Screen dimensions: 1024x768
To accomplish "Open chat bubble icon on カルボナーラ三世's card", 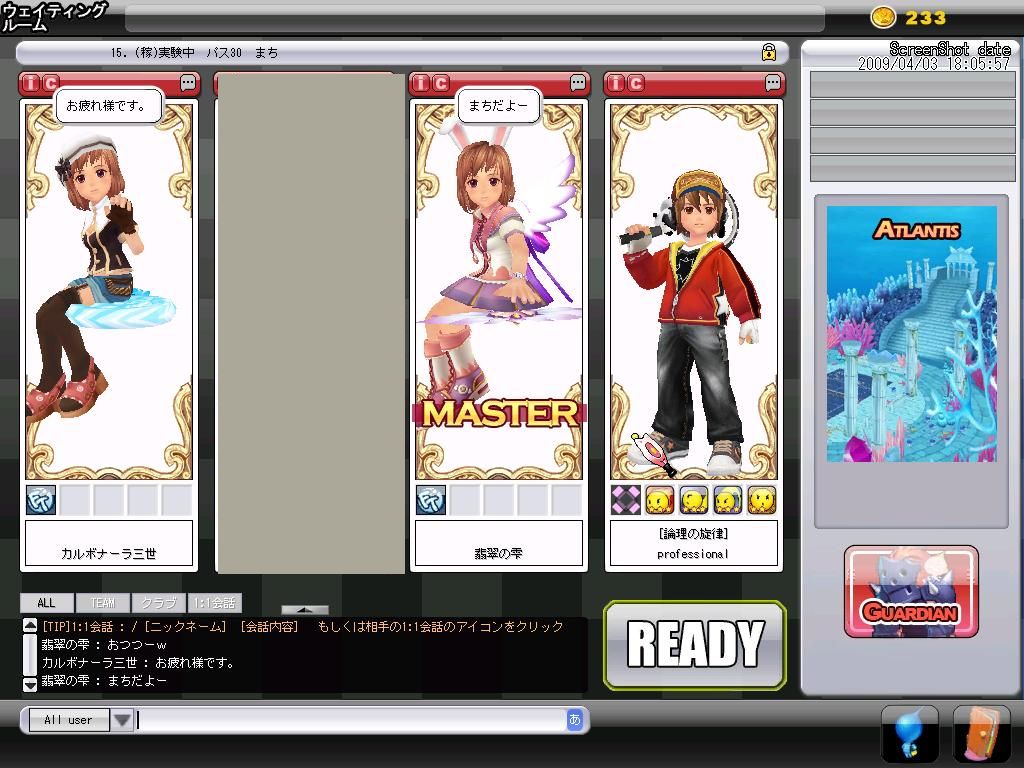I will click(x=188, y=84).
